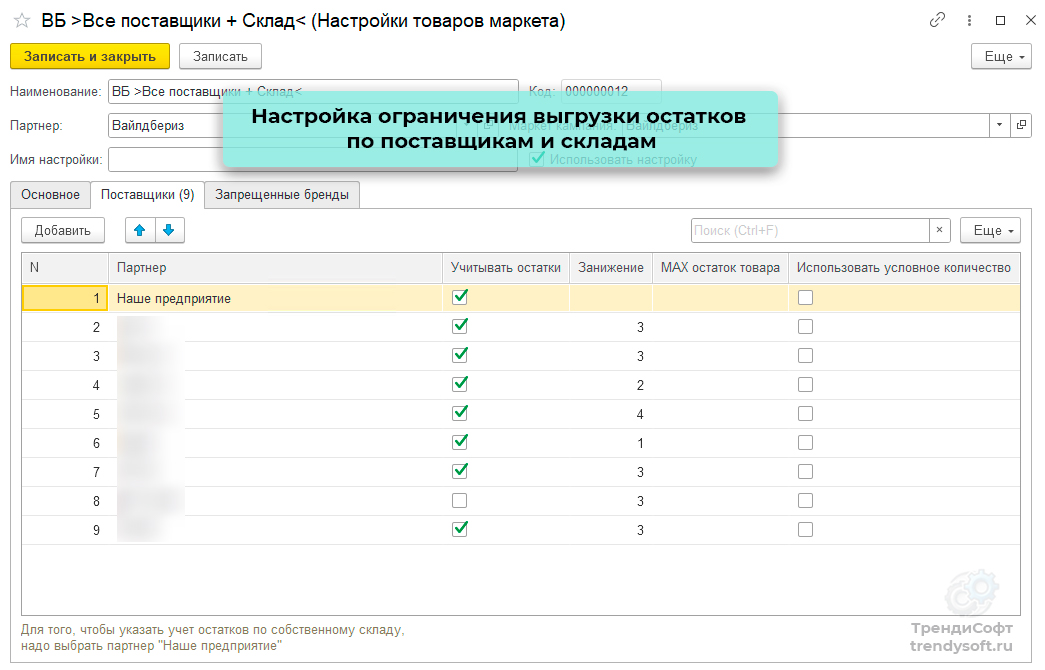Select Занижение value 3 in row 3
Screen dimensions: 1045x670
611,356
